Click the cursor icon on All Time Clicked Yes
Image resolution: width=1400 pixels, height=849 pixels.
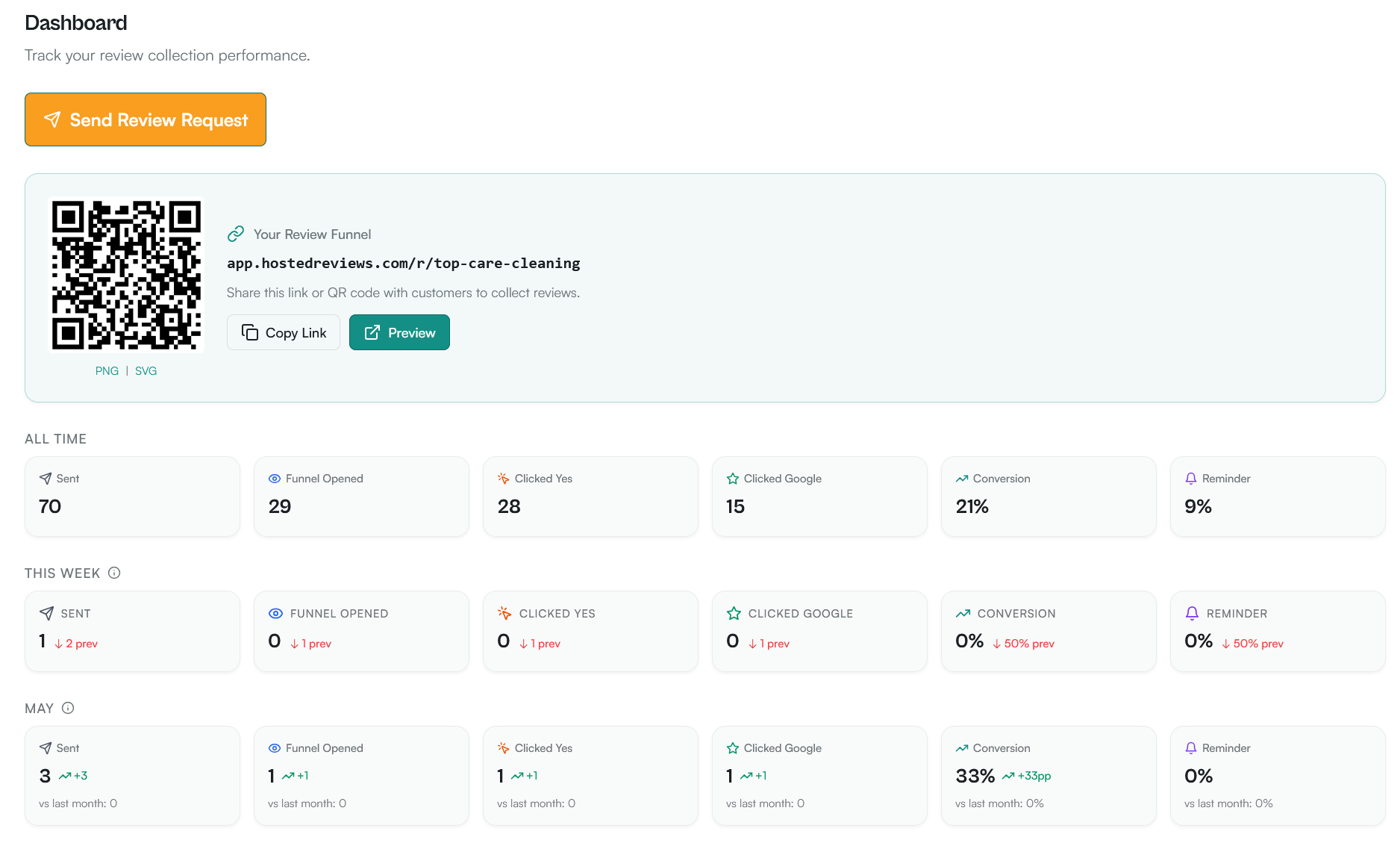504,479
